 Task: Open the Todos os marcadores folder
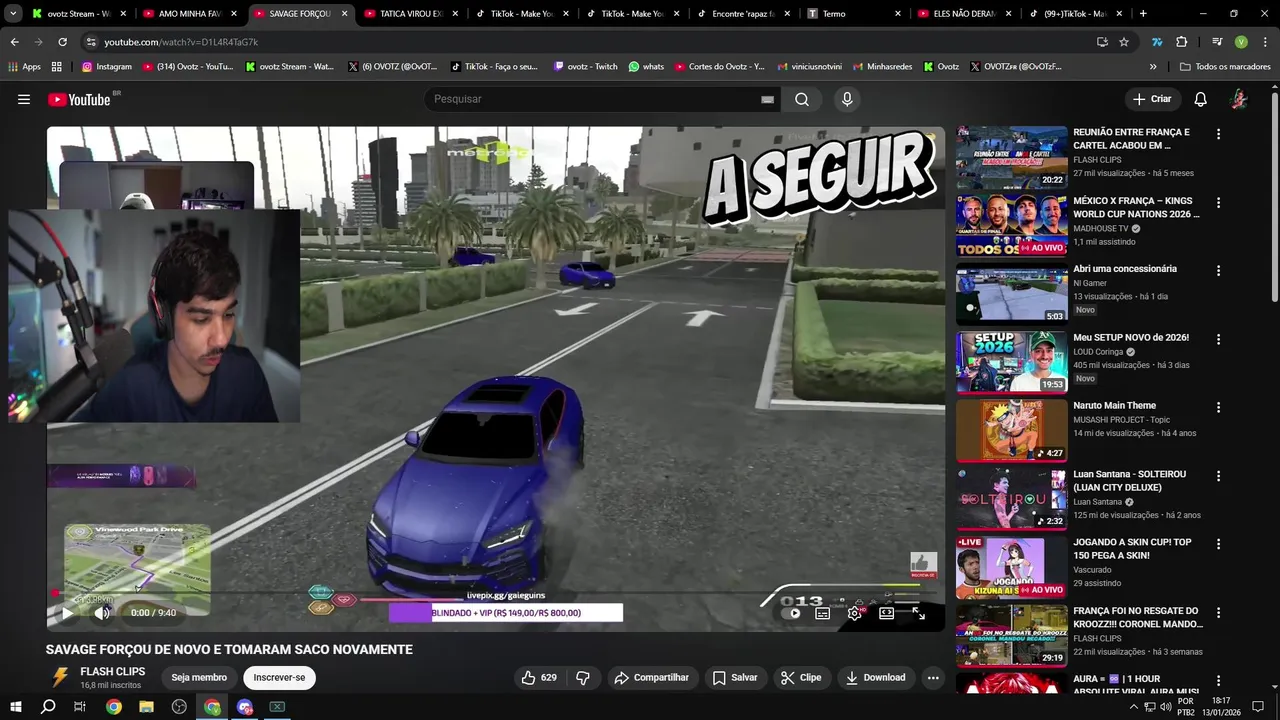[1224, 67]
